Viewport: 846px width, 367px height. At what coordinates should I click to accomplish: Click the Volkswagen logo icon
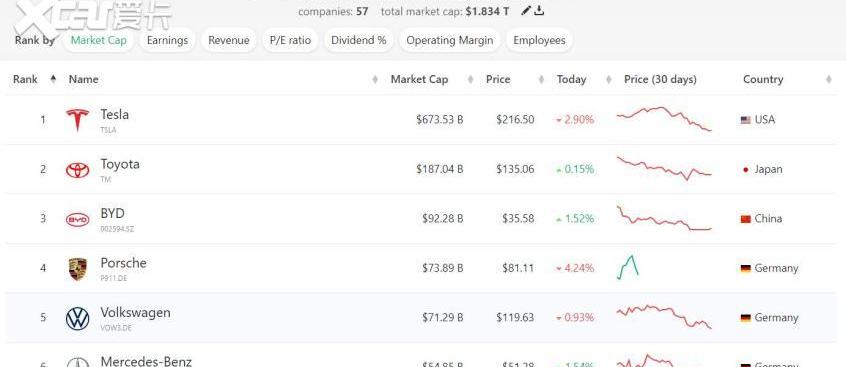(x=78, y=318)
